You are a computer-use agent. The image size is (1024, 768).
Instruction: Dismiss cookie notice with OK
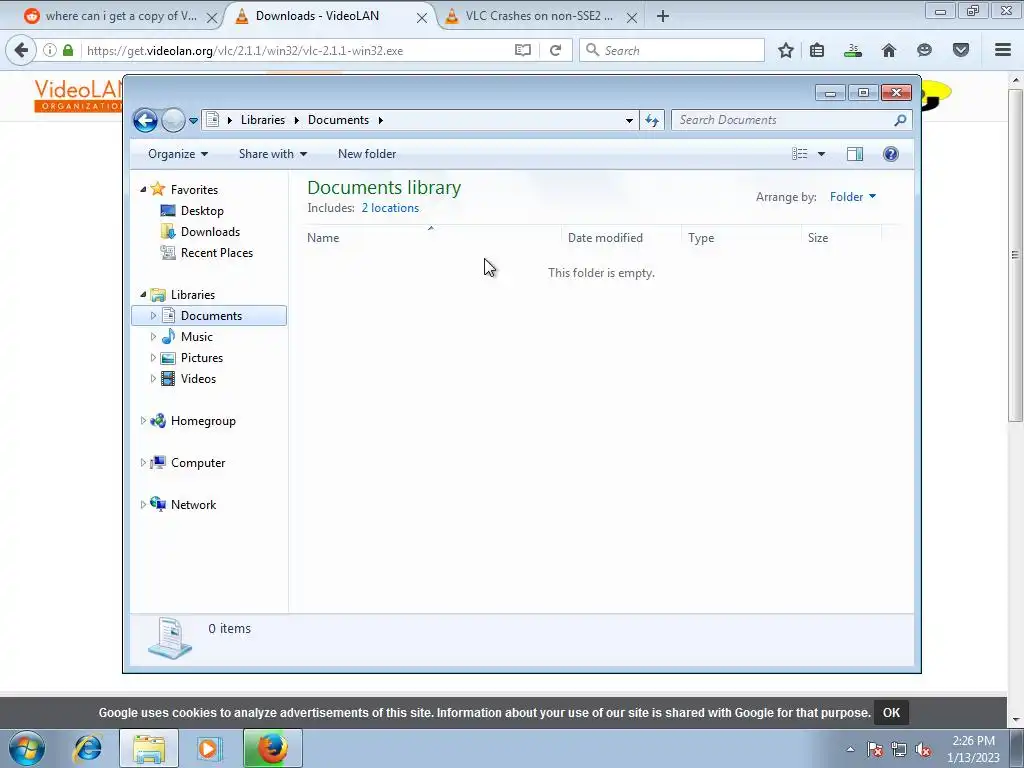pos(891,713)
